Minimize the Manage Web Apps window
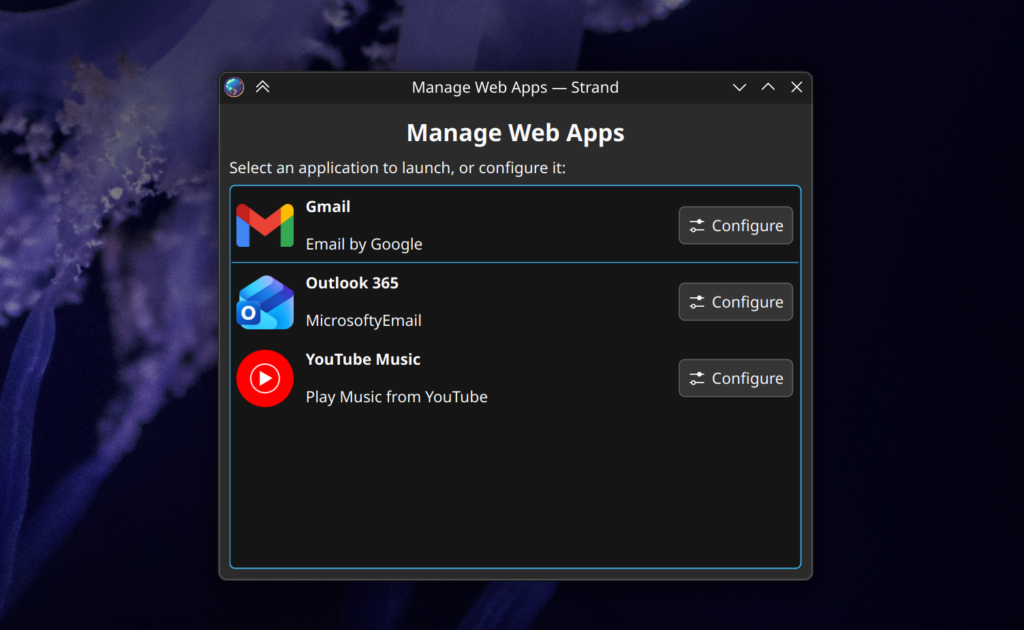This screenshot has height=630, width=1024. pyautogui.click(x=739, y=87)
